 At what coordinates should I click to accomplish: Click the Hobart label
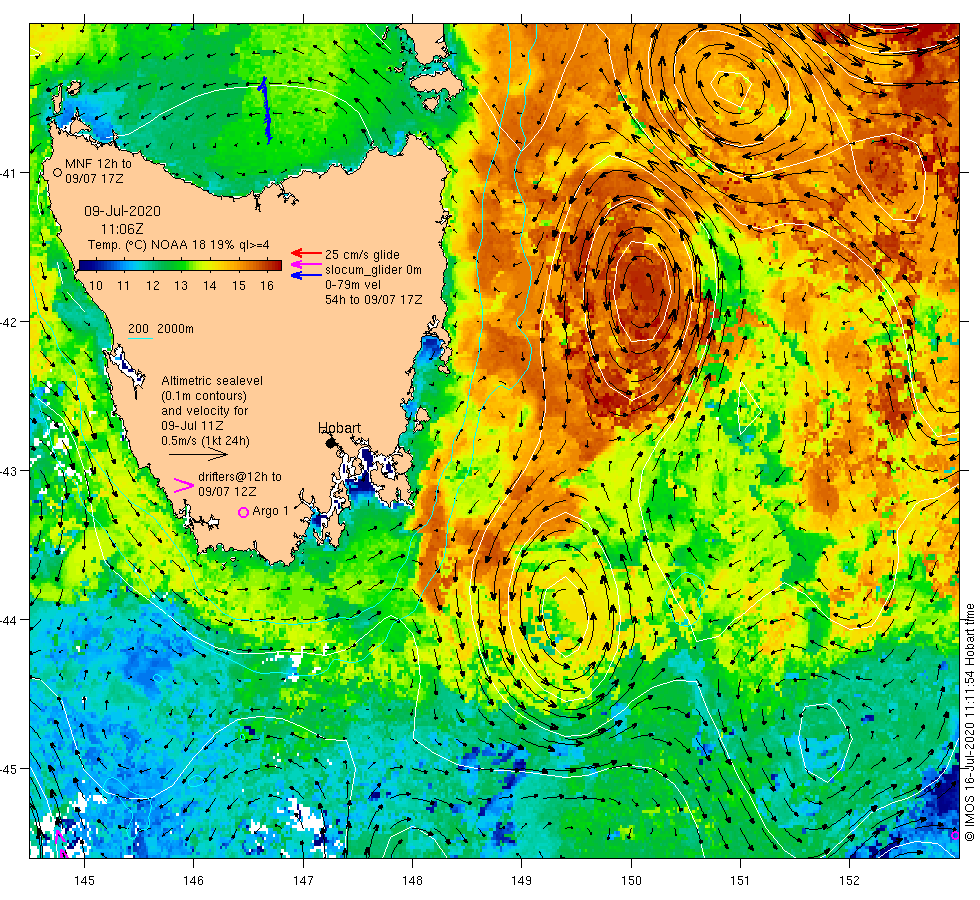point(339,428)
